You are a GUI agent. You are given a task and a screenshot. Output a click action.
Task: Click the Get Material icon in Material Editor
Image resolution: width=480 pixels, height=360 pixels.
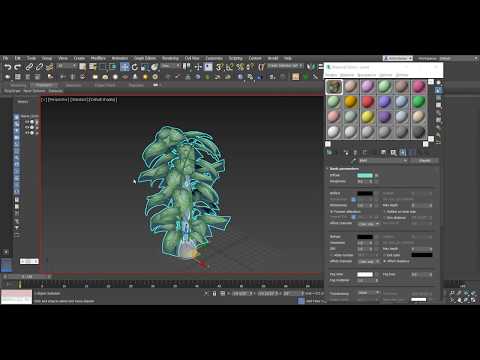[x=329, y=153]
